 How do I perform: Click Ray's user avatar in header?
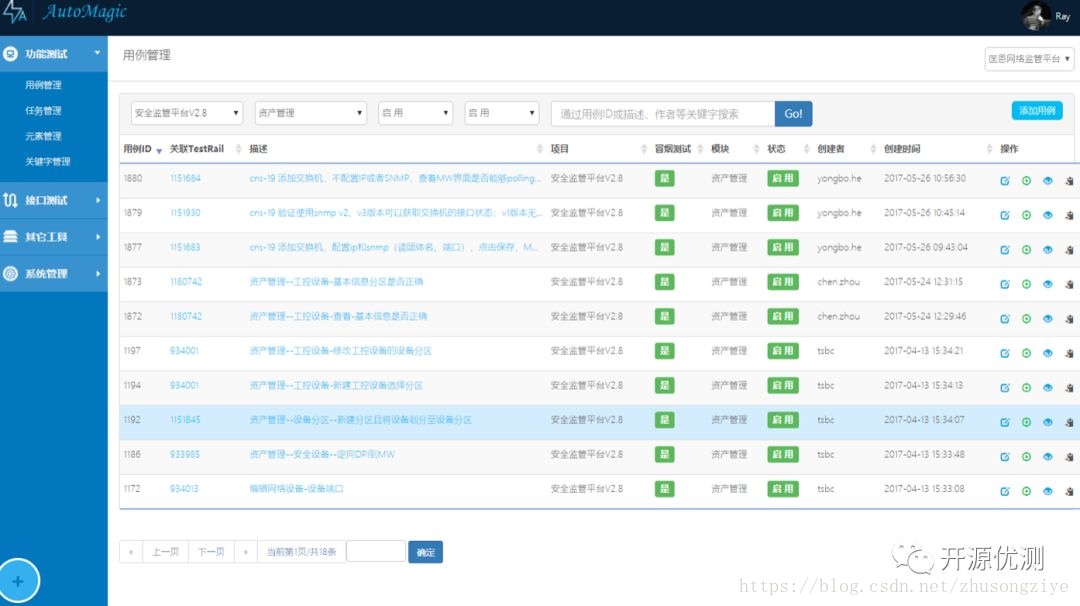point(1035,15)
